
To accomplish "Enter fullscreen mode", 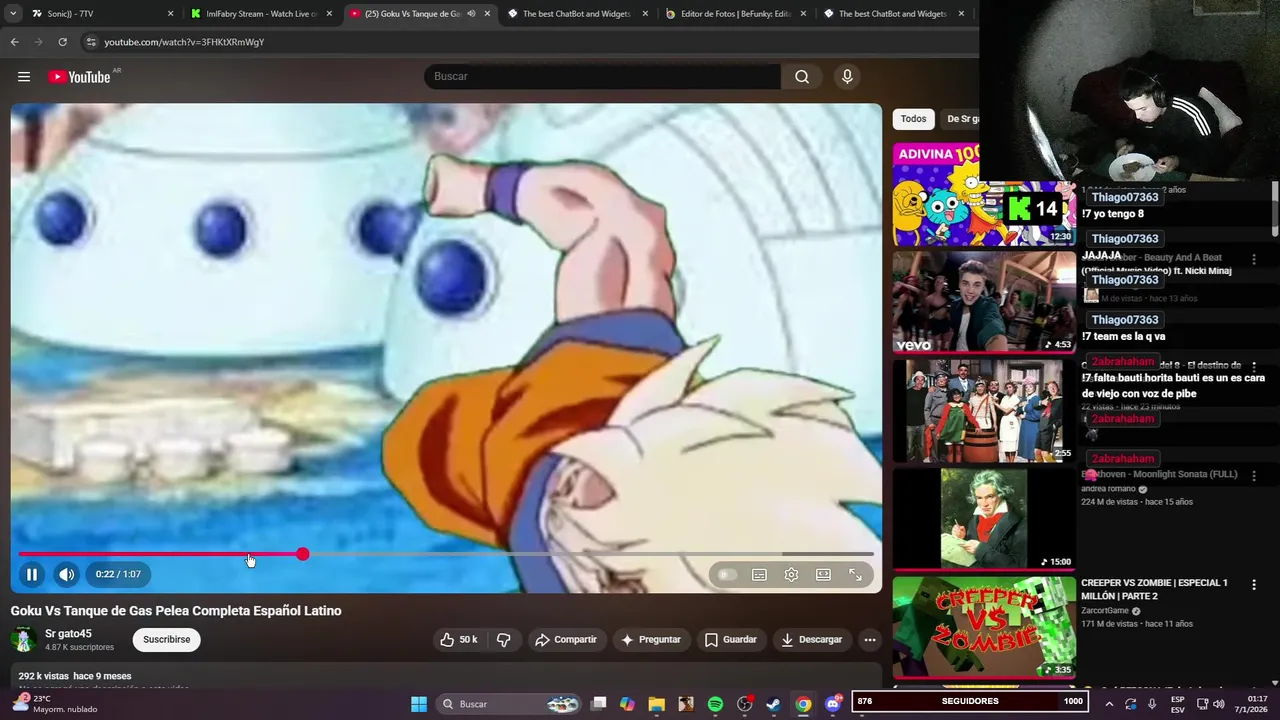I will [855, 575].
